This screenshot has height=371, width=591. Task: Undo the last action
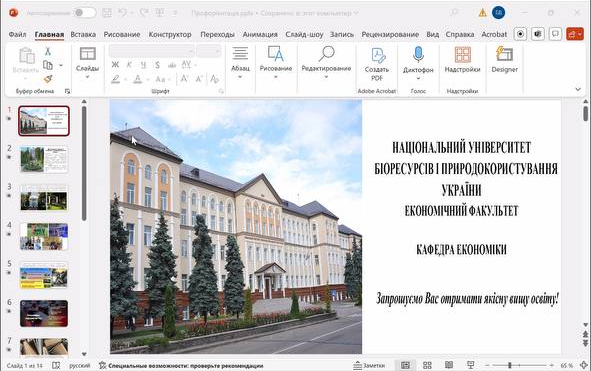point(122,13)
